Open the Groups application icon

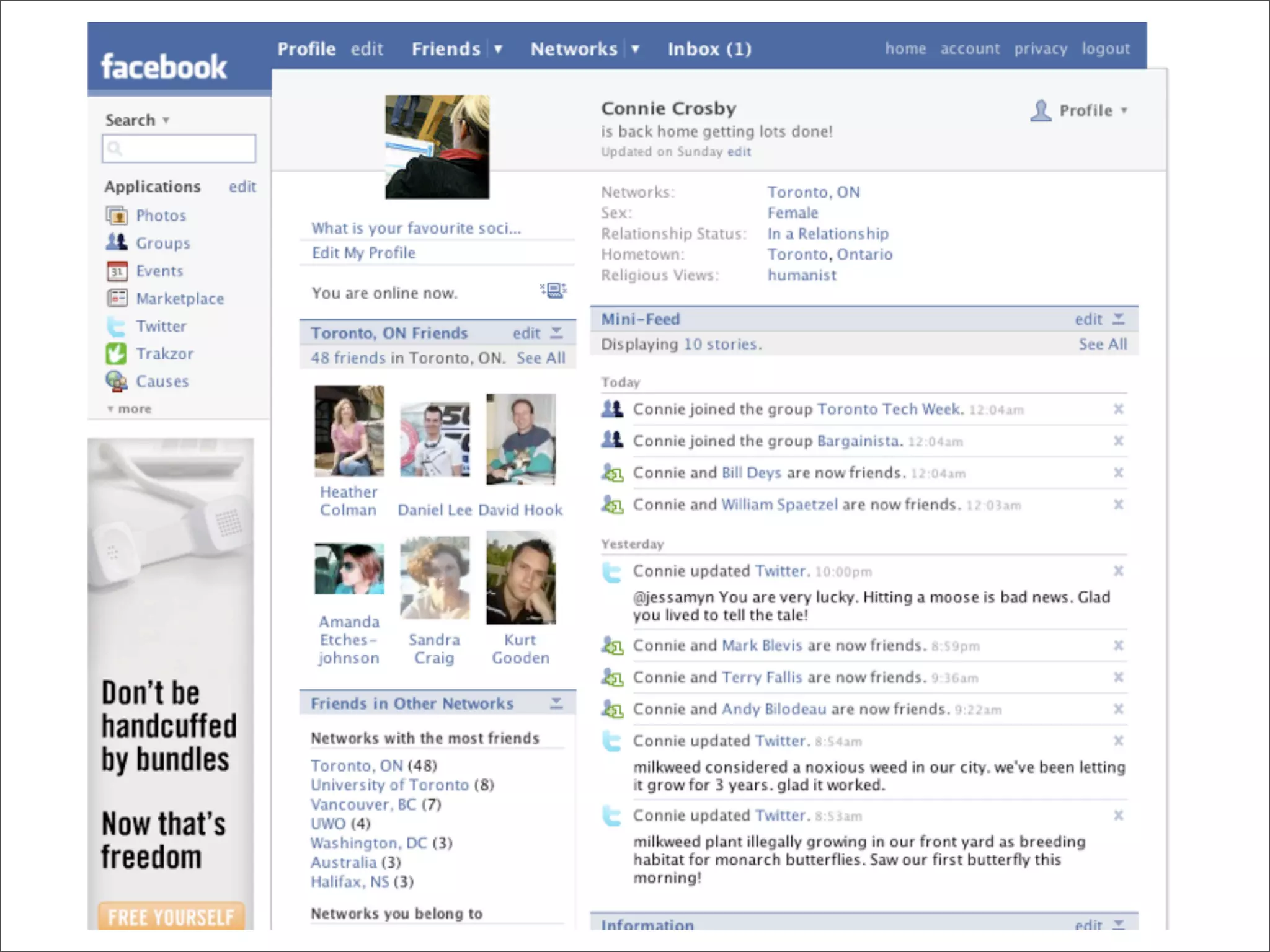tap(117, 242)
